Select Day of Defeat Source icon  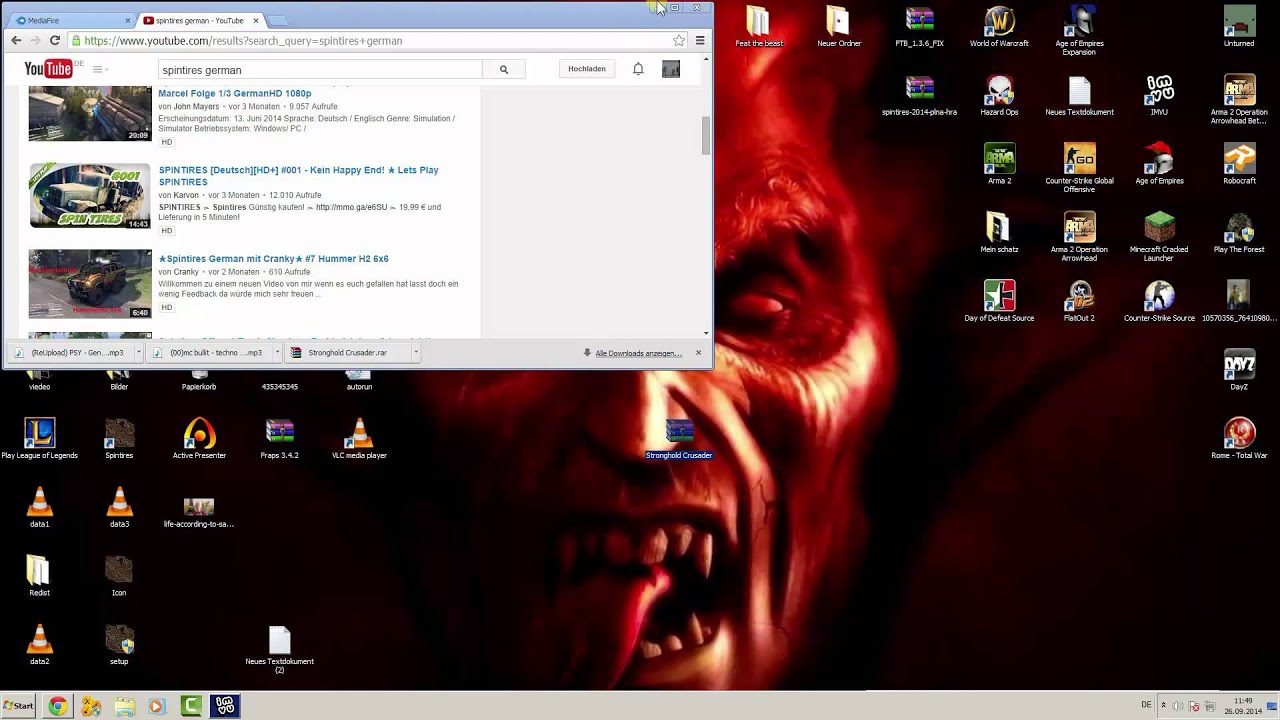coord(999,302)
